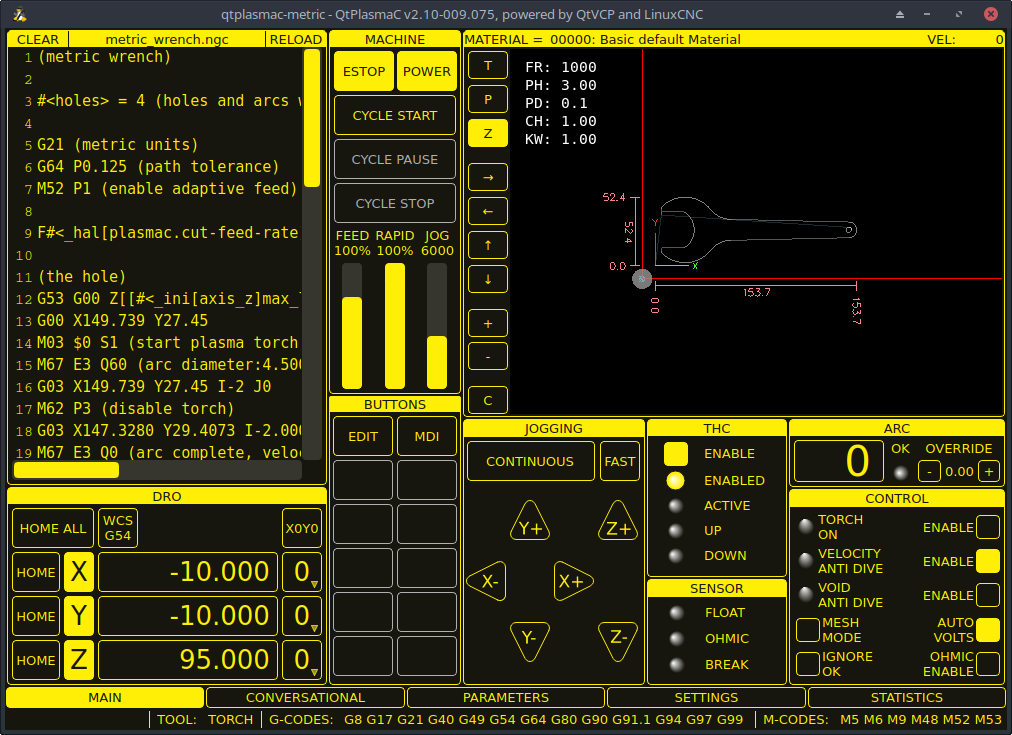Select the Top view icon in preview panel
Screen dimensions: 1012x735
click(x=487, y=65)
